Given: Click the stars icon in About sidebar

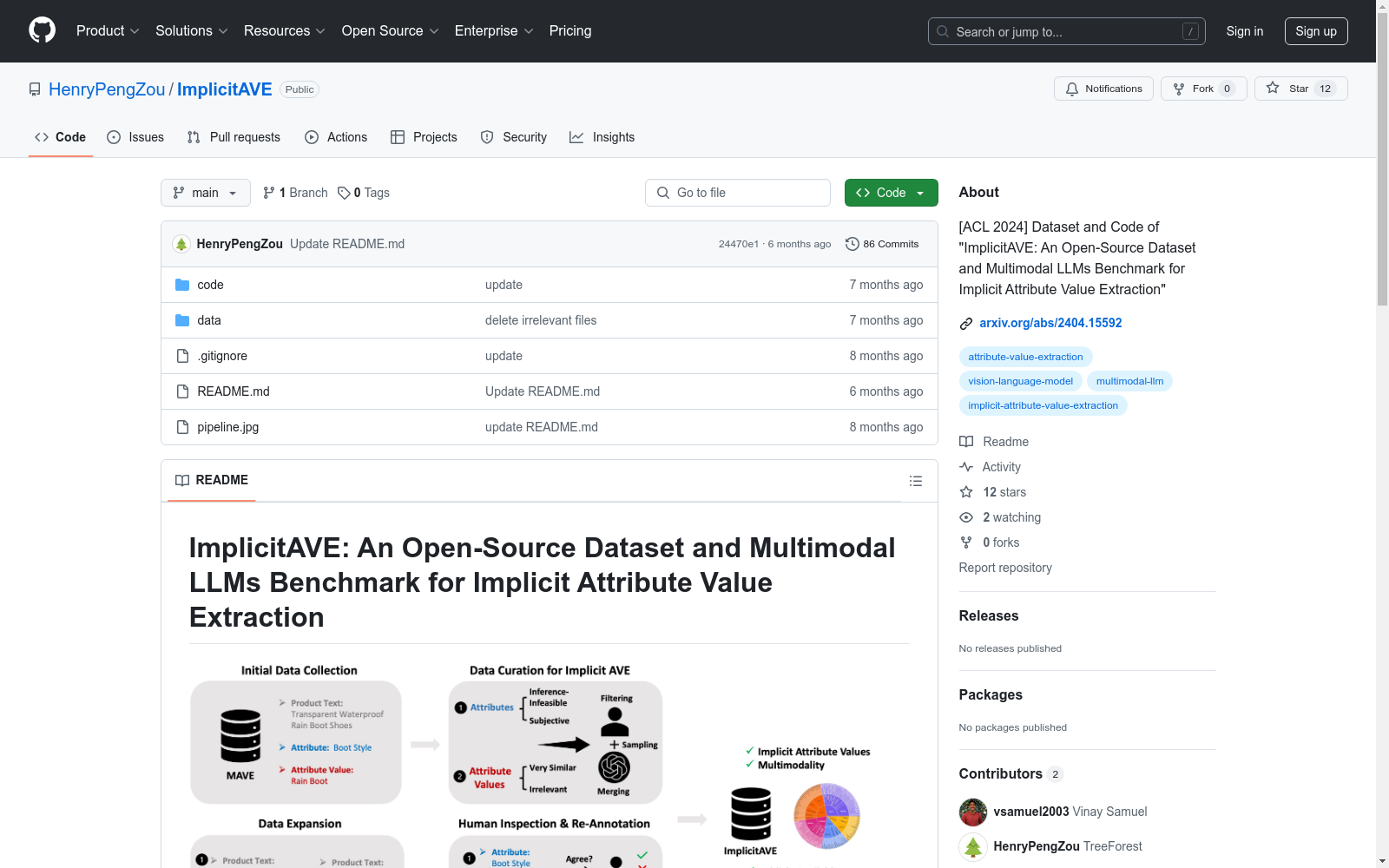Looking at the screenshot, I should [x=966, y=492].
